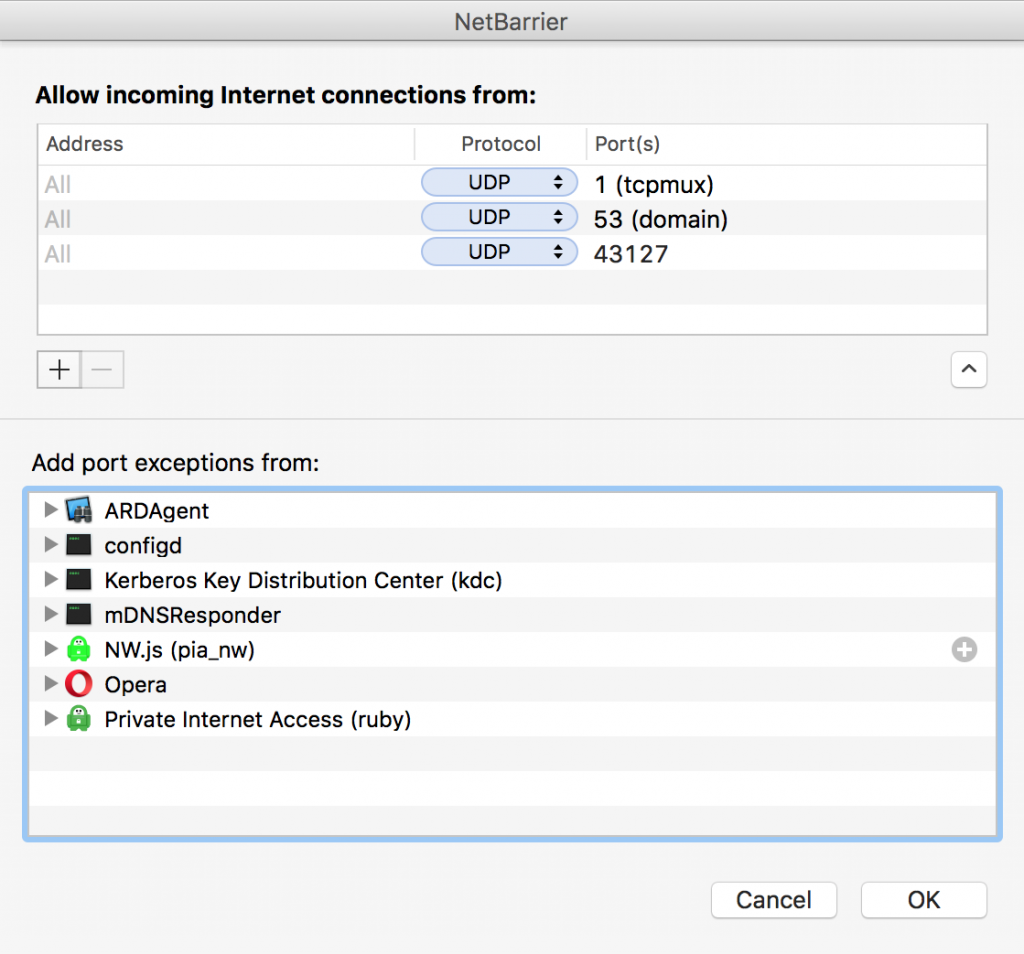Click the Kerberos Key Distribution Center icon

pos(78,579)
